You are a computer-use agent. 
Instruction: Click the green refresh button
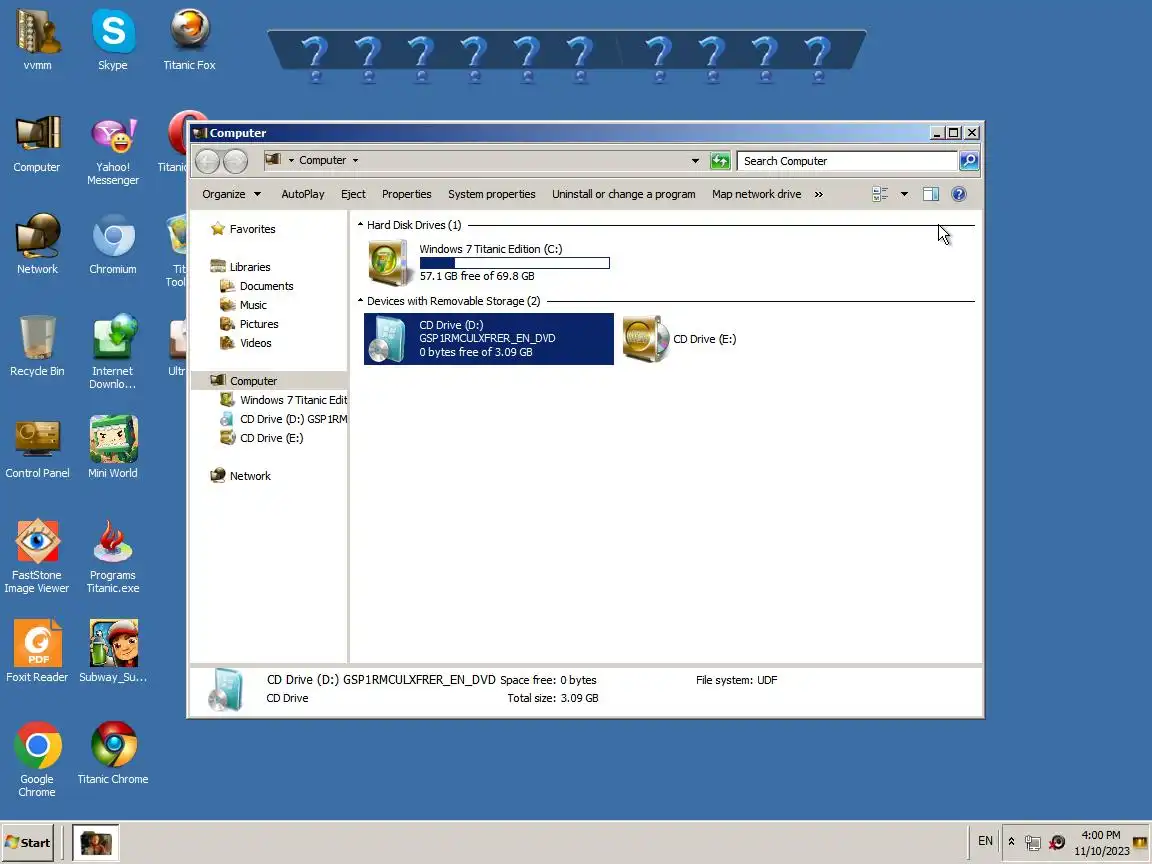click(720, 161)
